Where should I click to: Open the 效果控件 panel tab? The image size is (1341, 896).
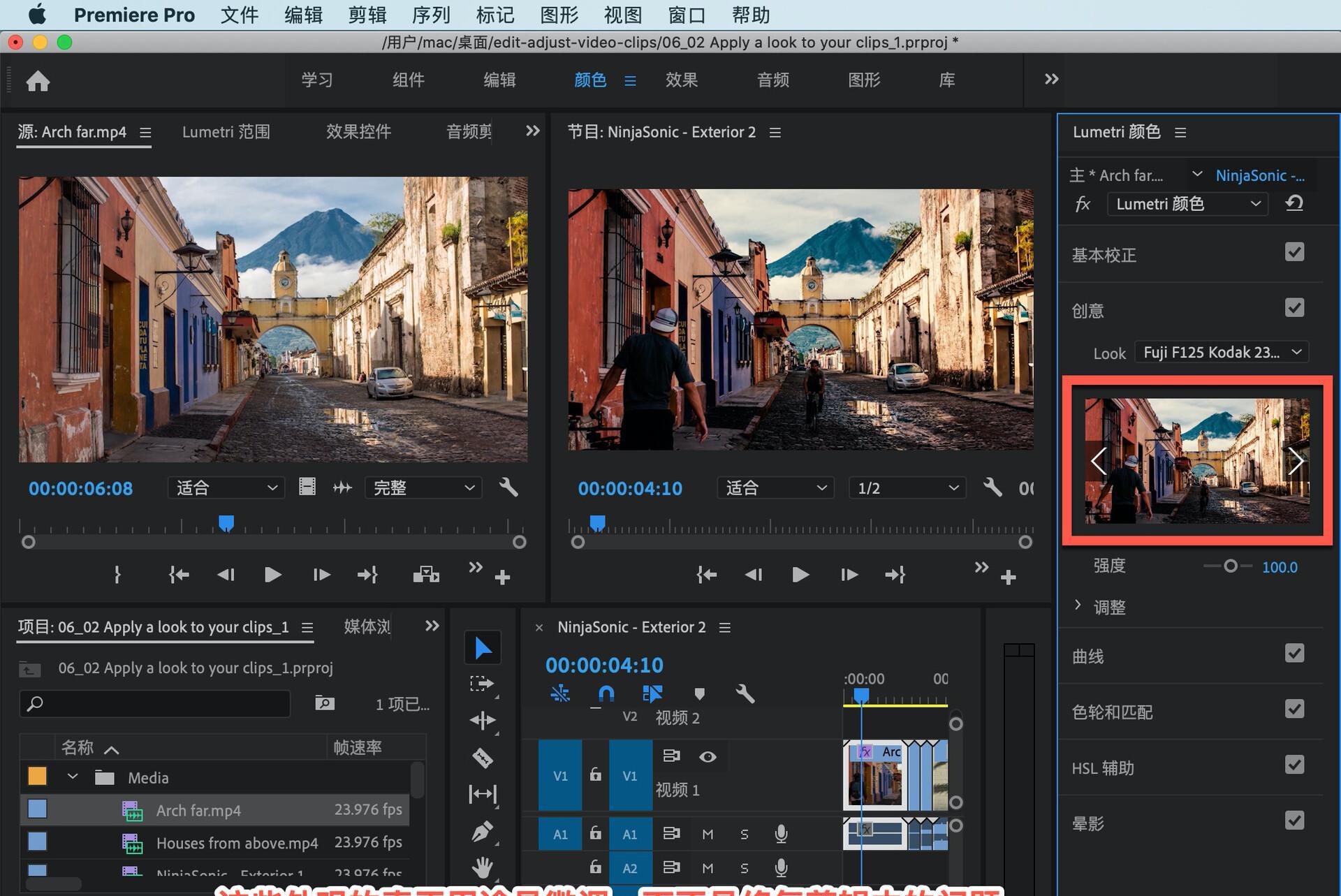(358, 132)
